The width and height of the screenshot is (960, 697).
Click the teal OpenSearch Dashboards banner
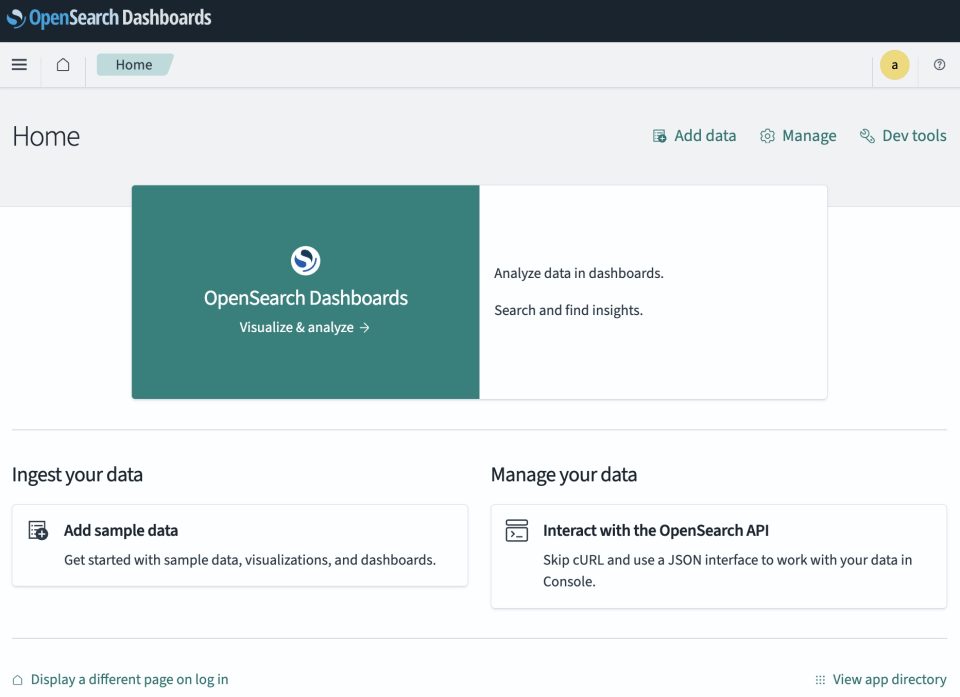coord(305,292)
